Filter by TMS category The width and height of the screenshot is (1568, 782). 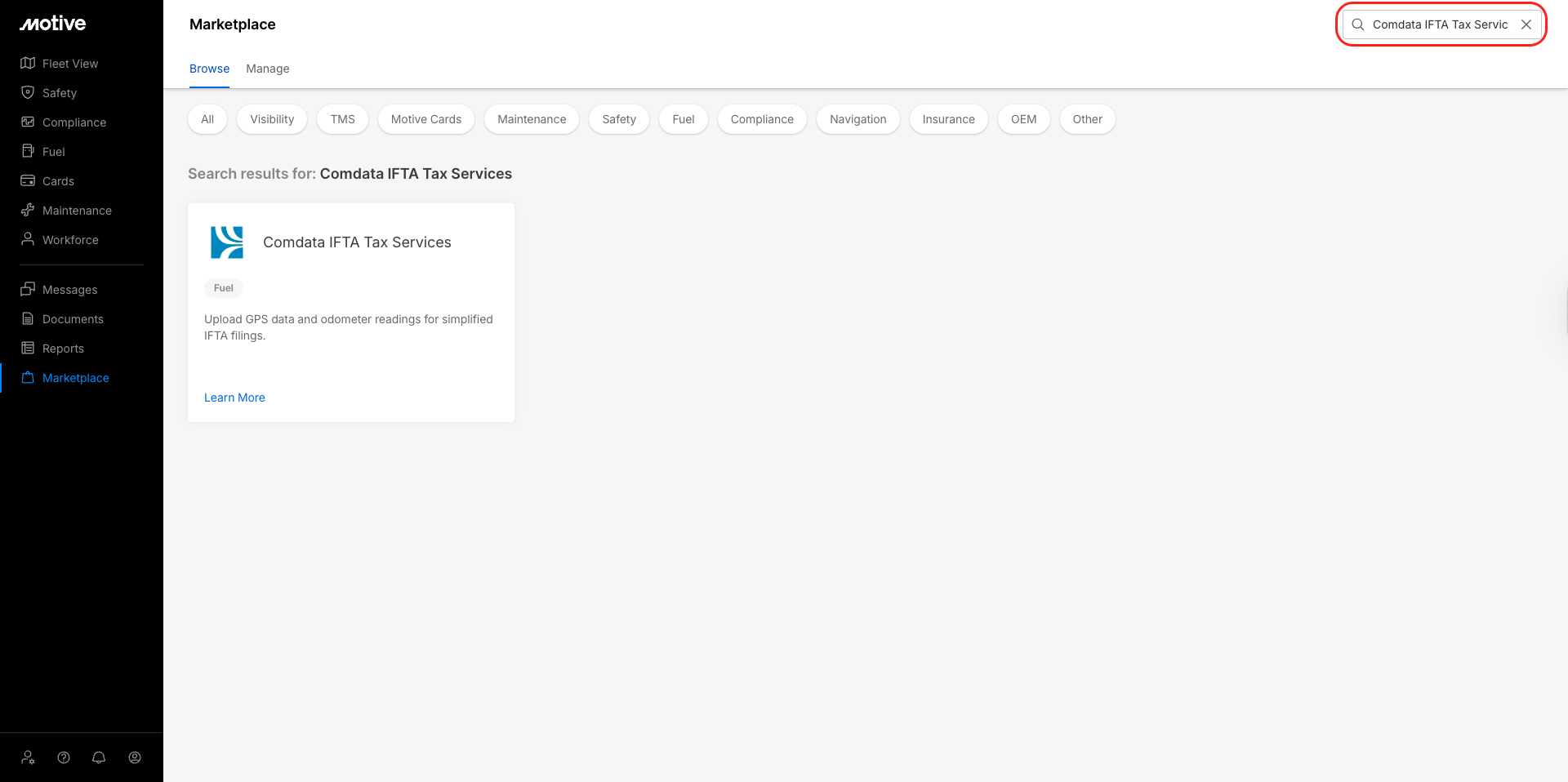pyautogui.click(x=343, y=119)
